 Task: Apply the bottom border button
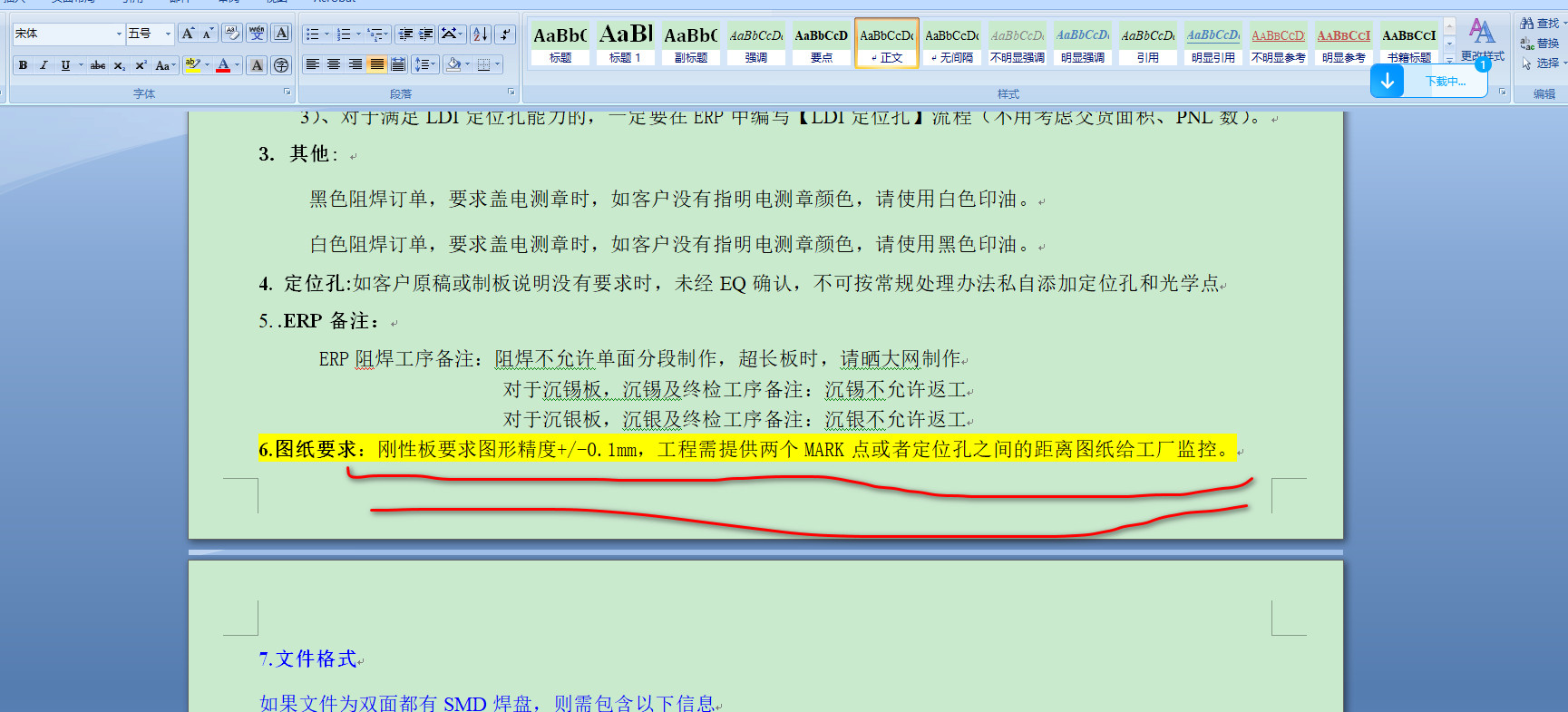pyautogui.click(x=484, y=64)
